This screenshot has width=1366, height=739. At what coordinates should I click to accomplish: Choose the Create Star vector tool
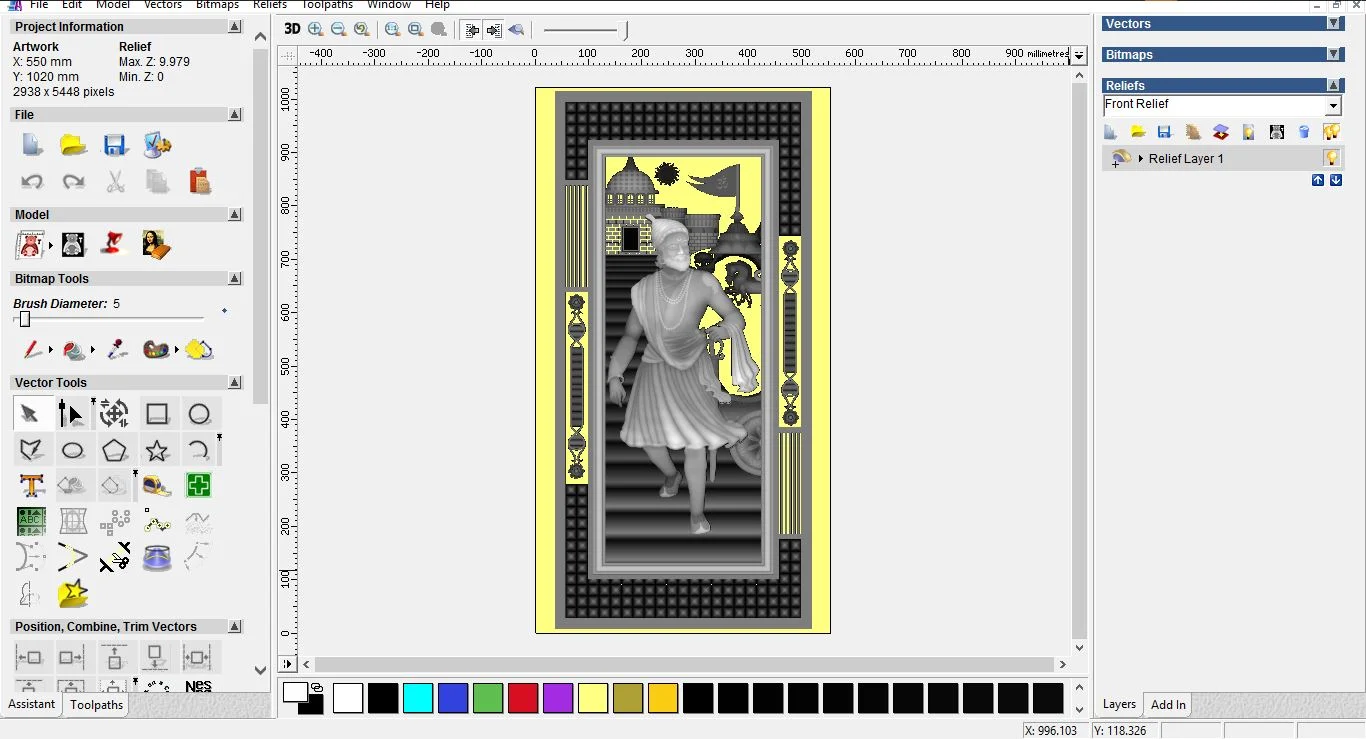157,450
